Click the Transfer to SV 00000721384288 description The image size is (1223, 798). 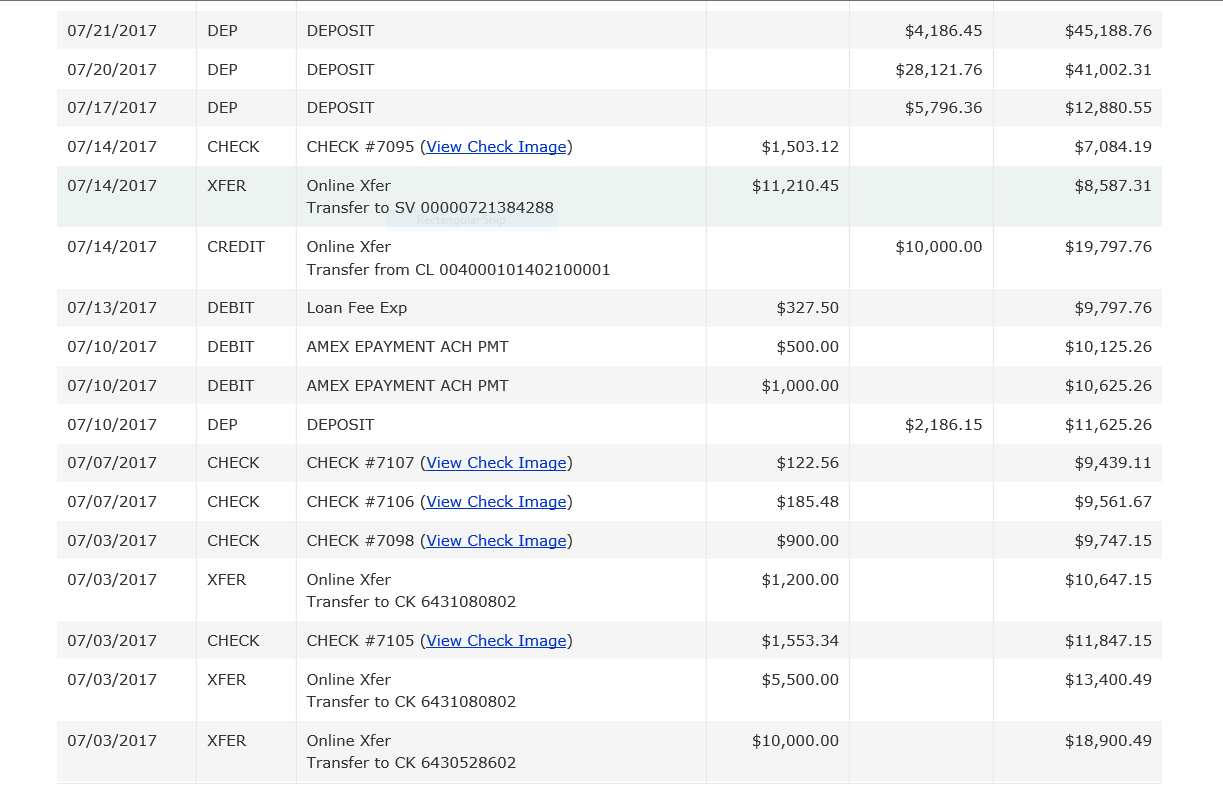[x=430, y=208]
